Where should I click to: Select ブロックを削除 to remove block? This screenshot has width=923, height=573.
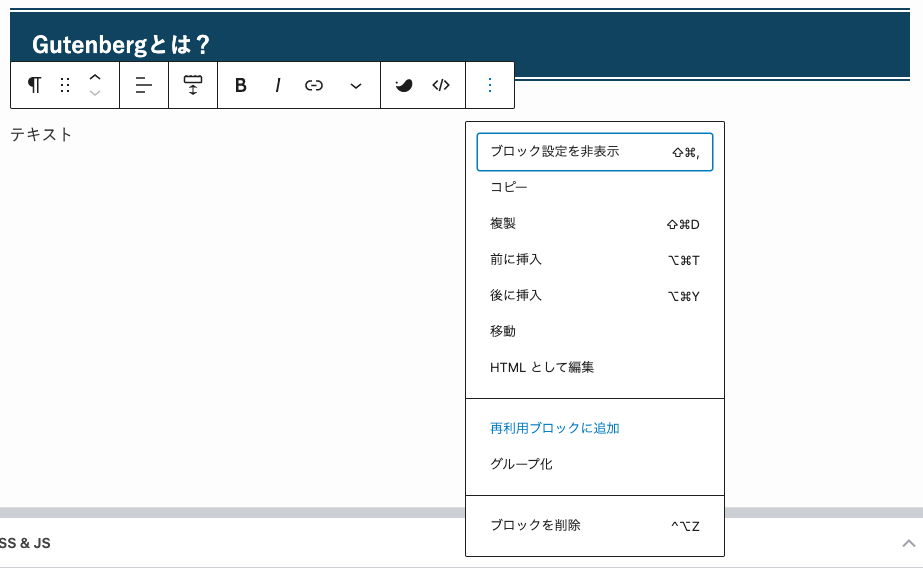pos(595,525)
